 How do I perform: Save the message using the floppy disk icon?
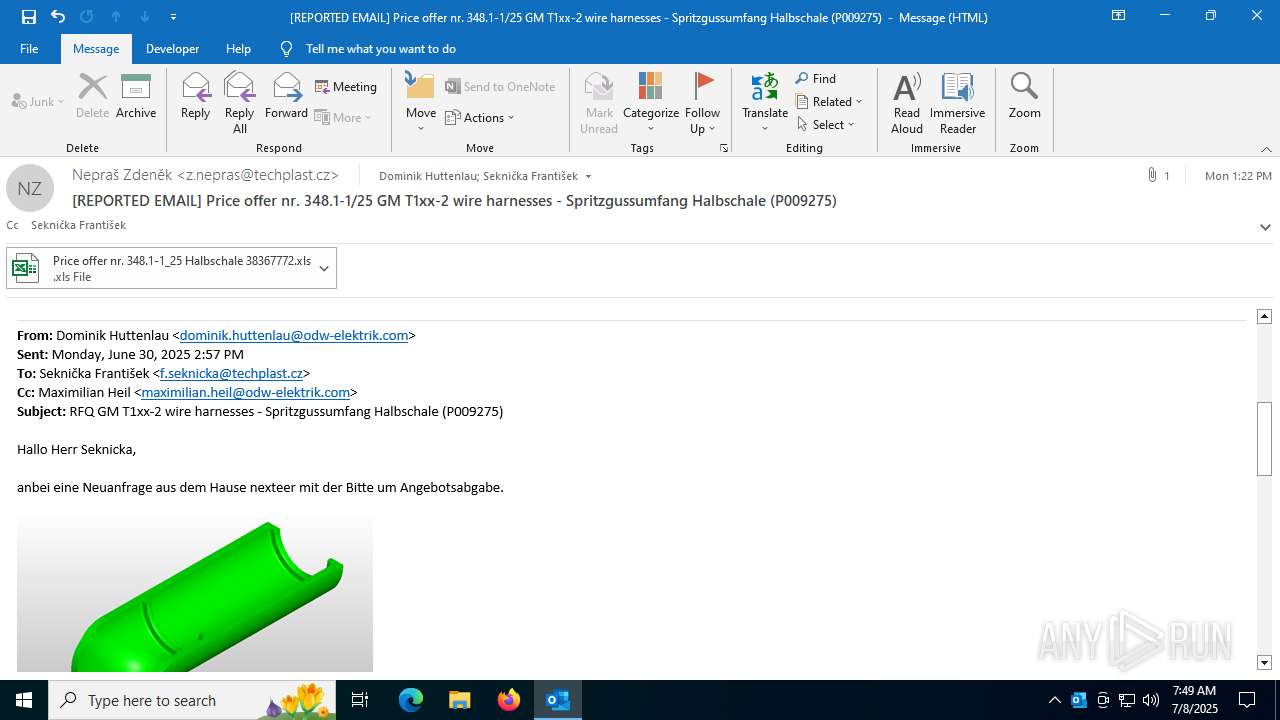coord(29,17)
